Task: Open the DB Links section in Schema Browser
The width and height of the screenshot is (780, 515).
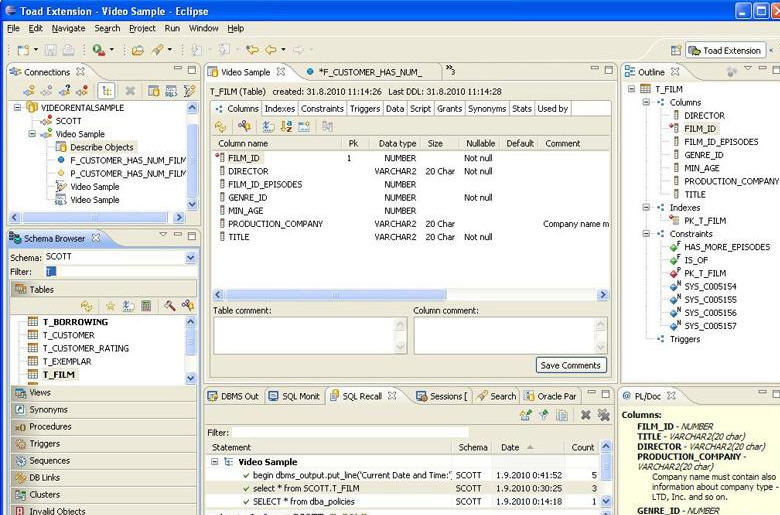Action: point(104,478)
